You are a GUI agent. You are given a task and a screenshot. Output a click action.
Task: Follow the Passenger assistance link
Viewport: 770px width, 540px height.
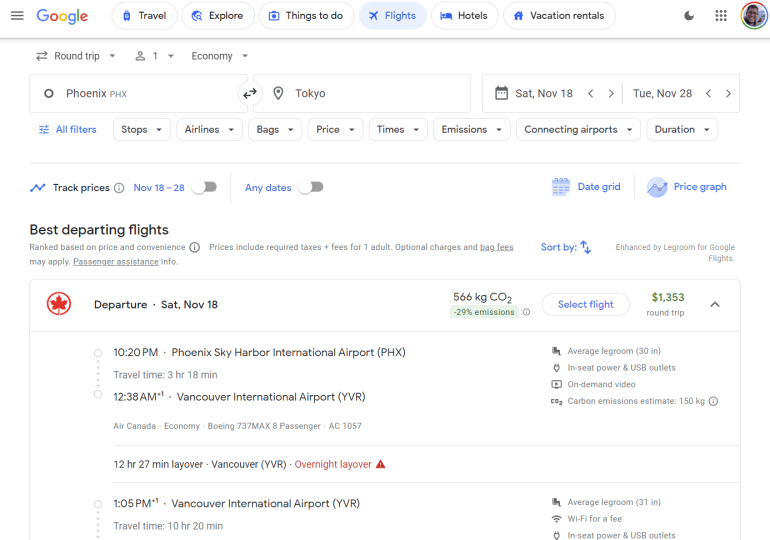tap(116, 262)
